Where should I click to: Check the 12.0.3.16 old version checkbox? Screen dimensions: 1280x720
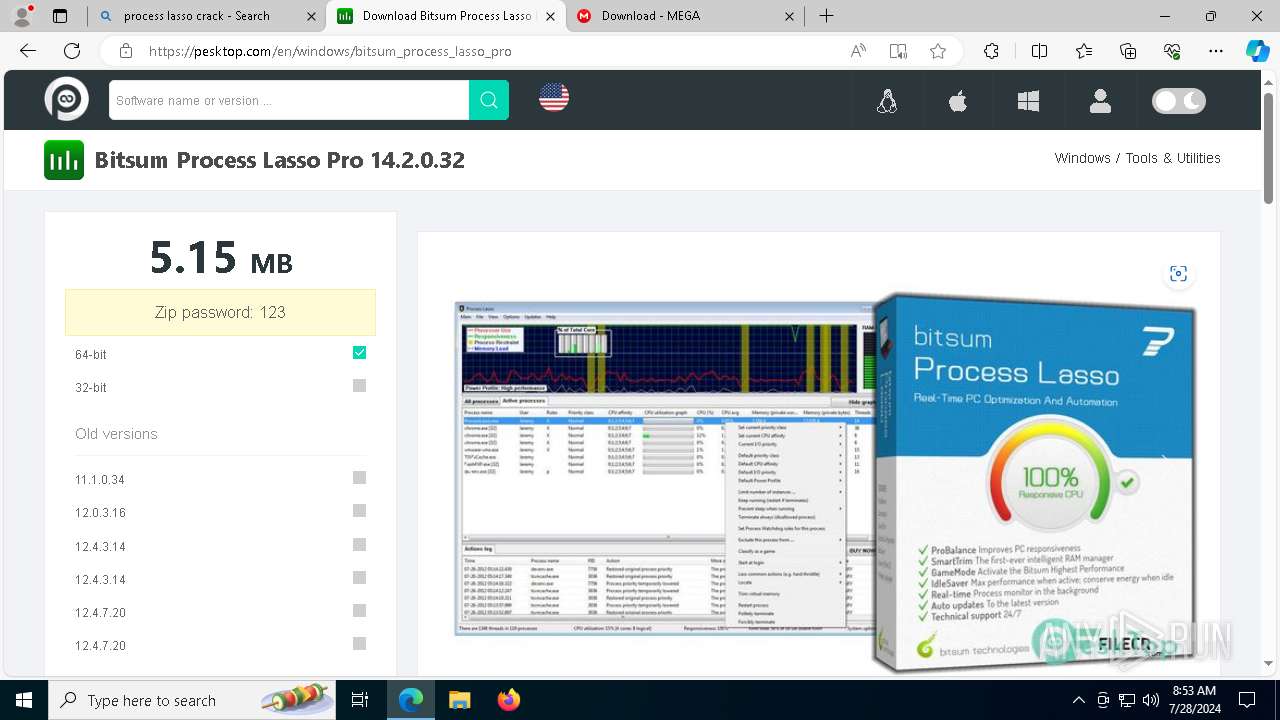click(359, 511)
